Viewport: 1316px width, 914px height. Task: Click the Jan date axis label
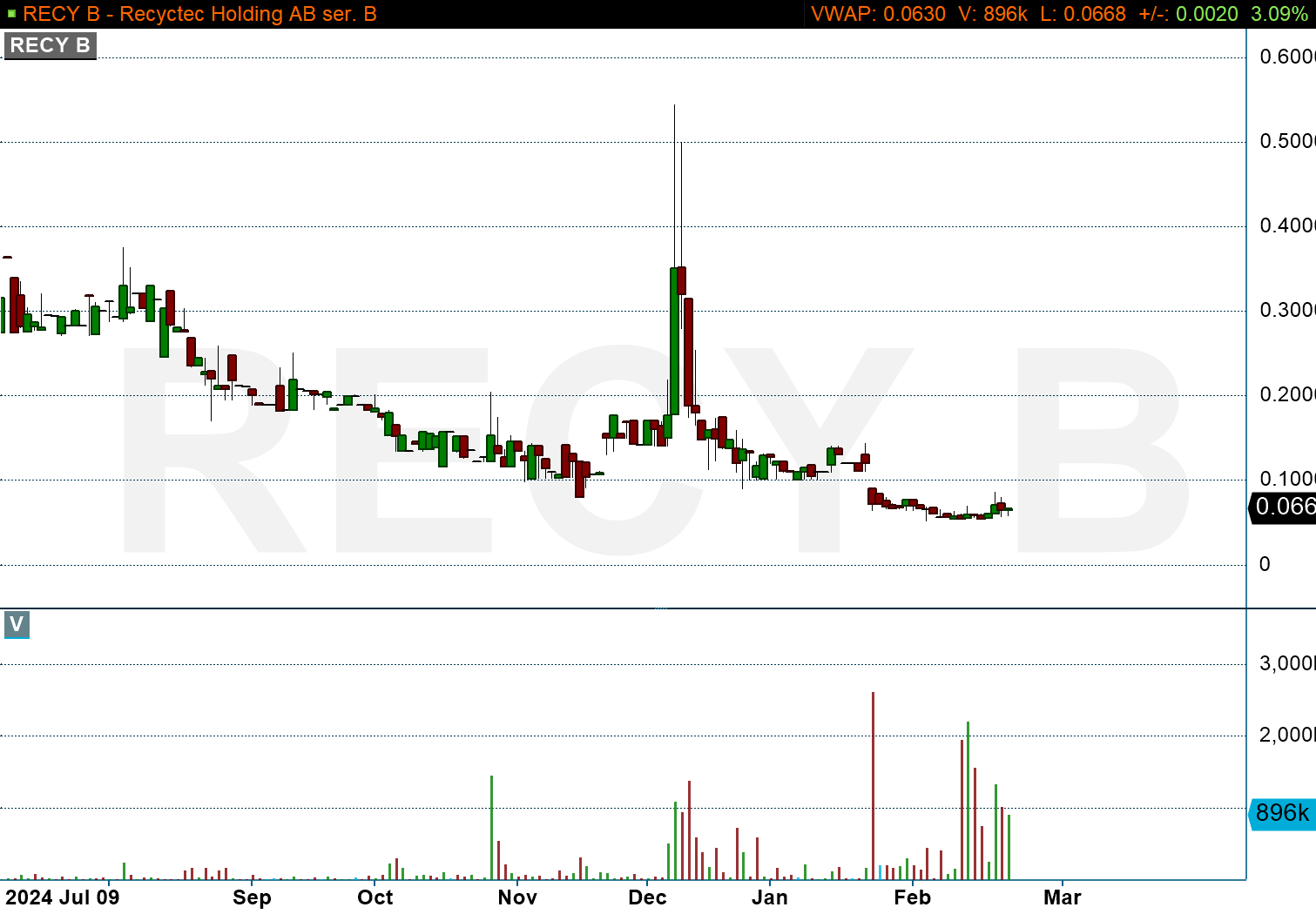tap(770, 897)
